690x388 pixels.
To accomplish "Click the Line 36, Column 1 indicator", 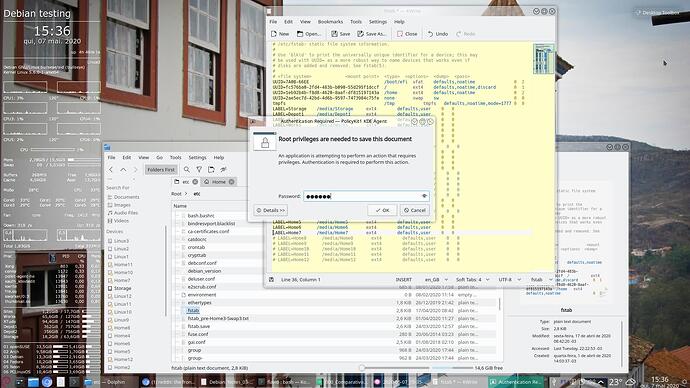I will [x=301, y=280].
